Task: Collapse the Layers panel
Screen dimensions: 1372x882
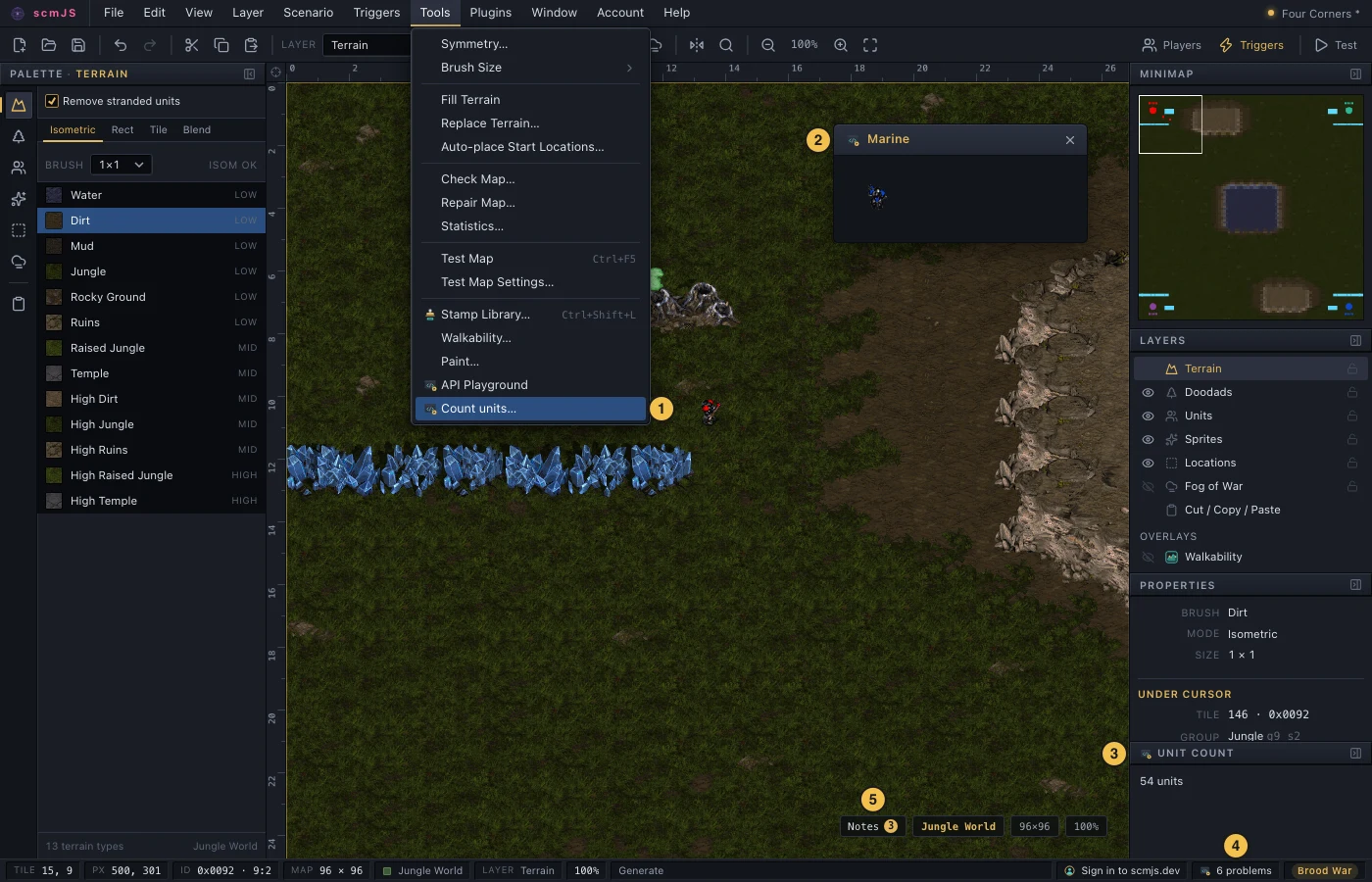Action: [1355, 341]
